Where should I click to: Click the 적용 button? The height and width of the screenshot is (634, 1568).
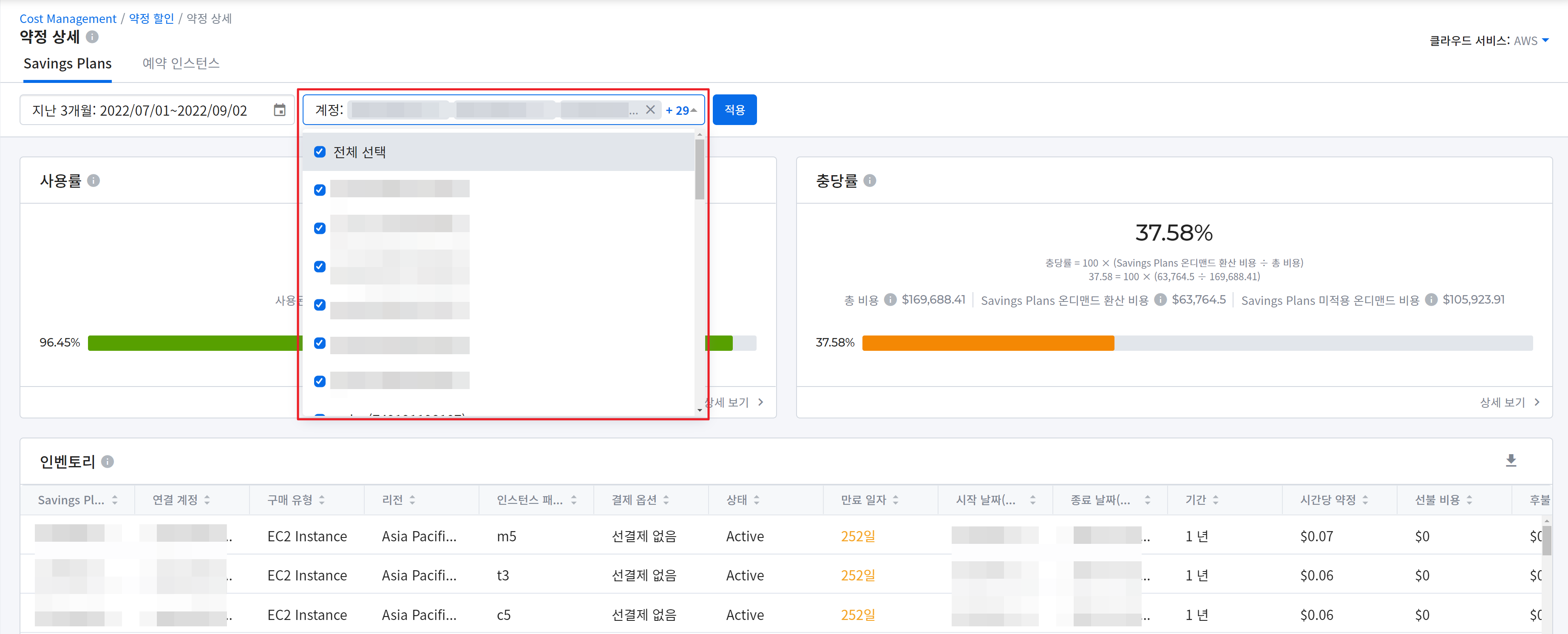tap(734, 110)
